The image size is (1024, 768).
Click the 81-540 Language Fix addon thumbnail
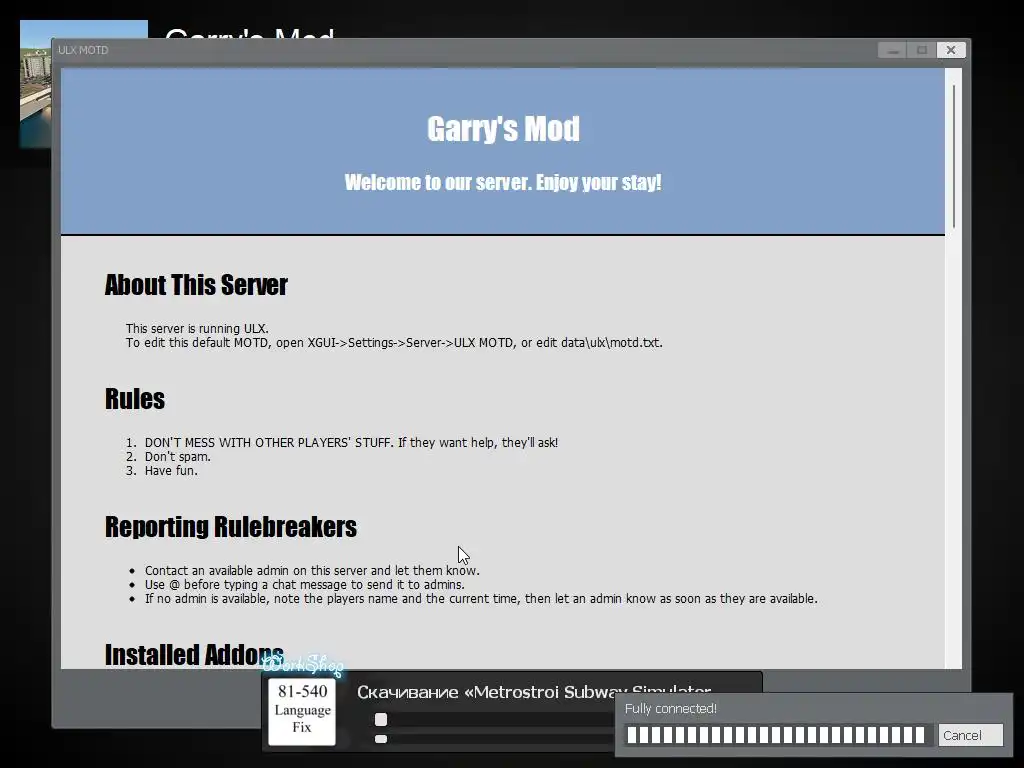(x=302, y=711)
